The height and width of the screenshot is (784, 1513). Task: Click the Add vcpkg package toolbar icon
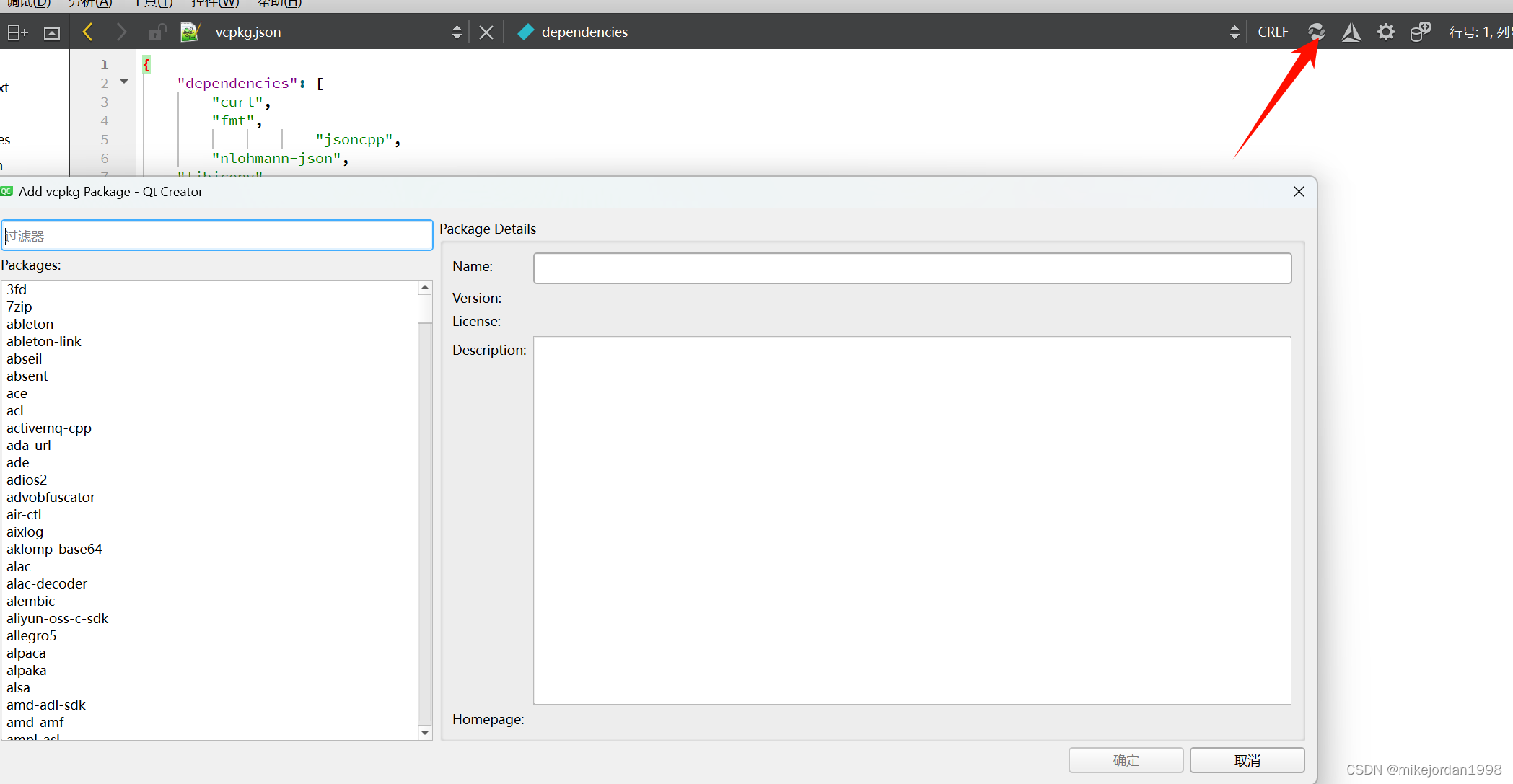(x=1316, y=32)
